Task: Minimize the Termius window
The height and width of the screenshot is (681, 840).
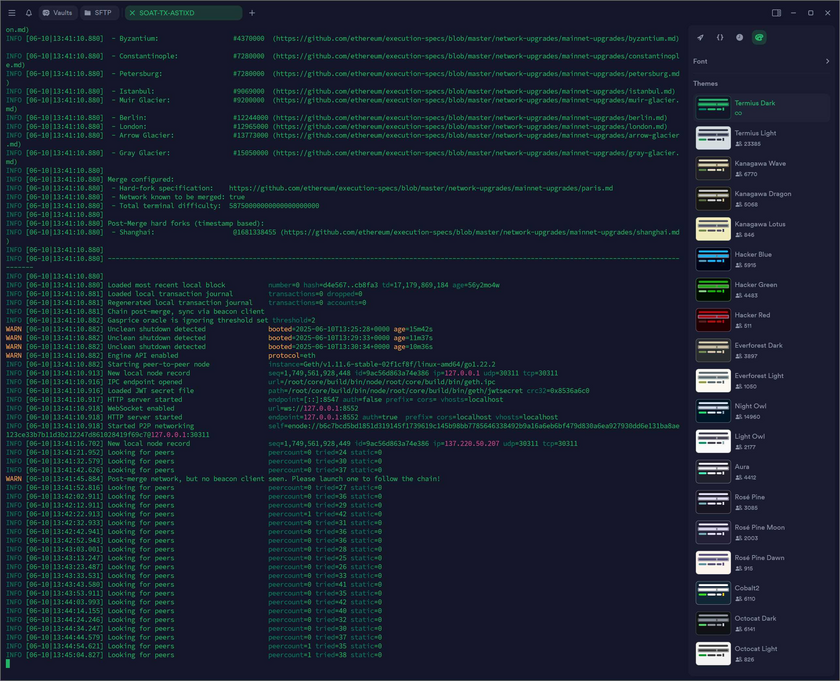Action: click(x=793, y=13)
